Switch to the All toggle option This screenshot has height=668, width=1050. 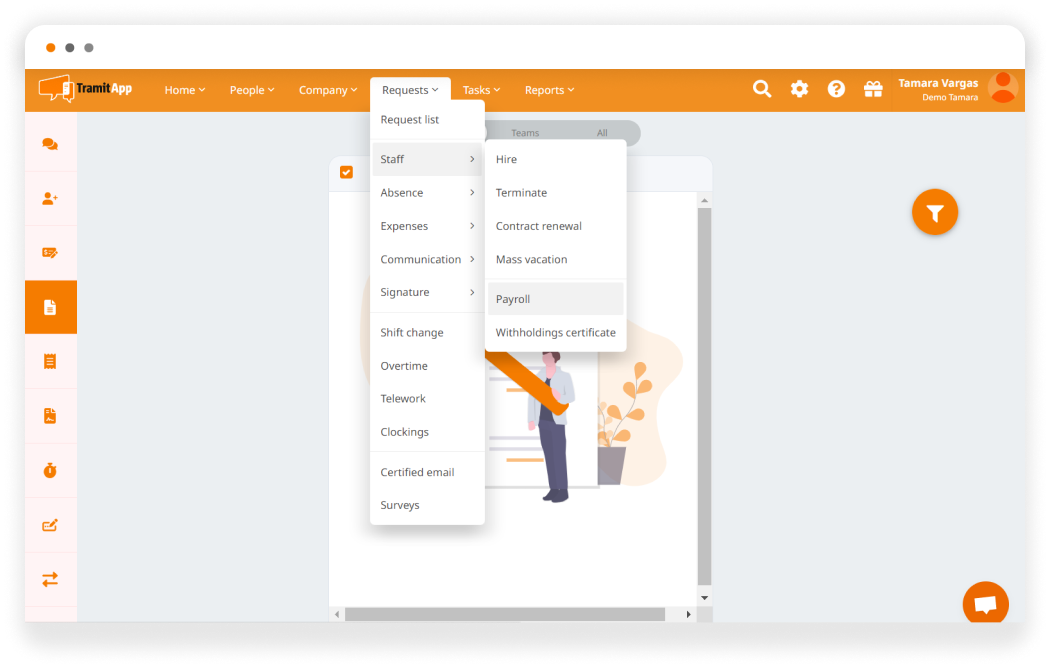tap(602, 133)
